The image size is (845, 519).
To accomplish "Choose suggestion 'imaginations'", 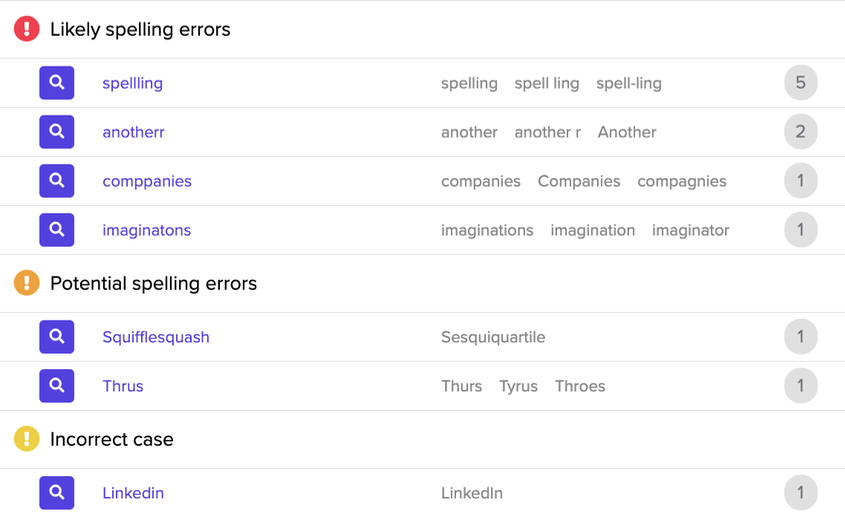I will pyautogui.click(x=487, y=231).
